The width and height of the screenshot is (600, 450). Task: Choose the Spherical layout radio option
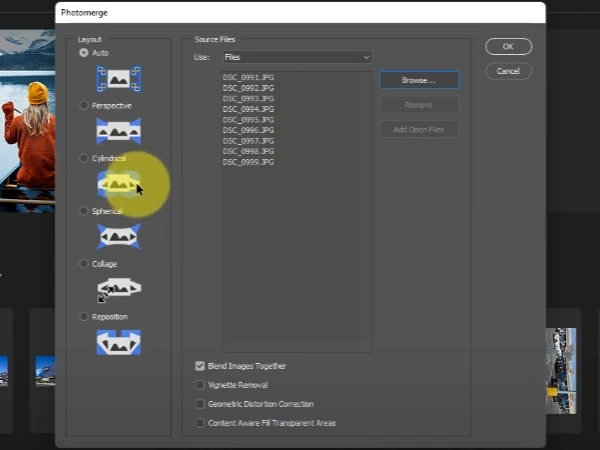[x=83, y=211]
